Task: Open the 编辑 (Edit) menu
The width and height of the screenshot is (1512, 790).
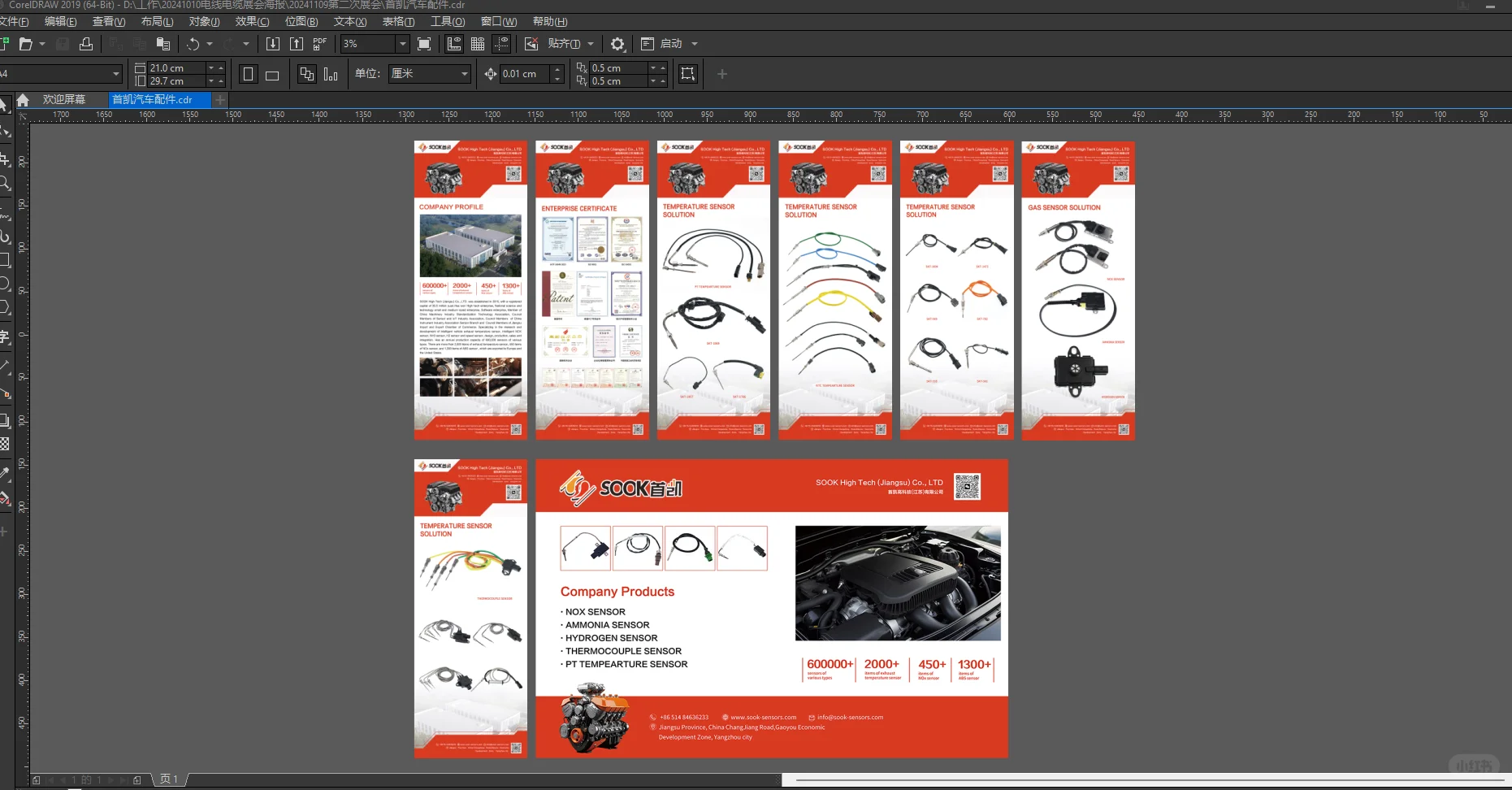Action: (61, 21)
